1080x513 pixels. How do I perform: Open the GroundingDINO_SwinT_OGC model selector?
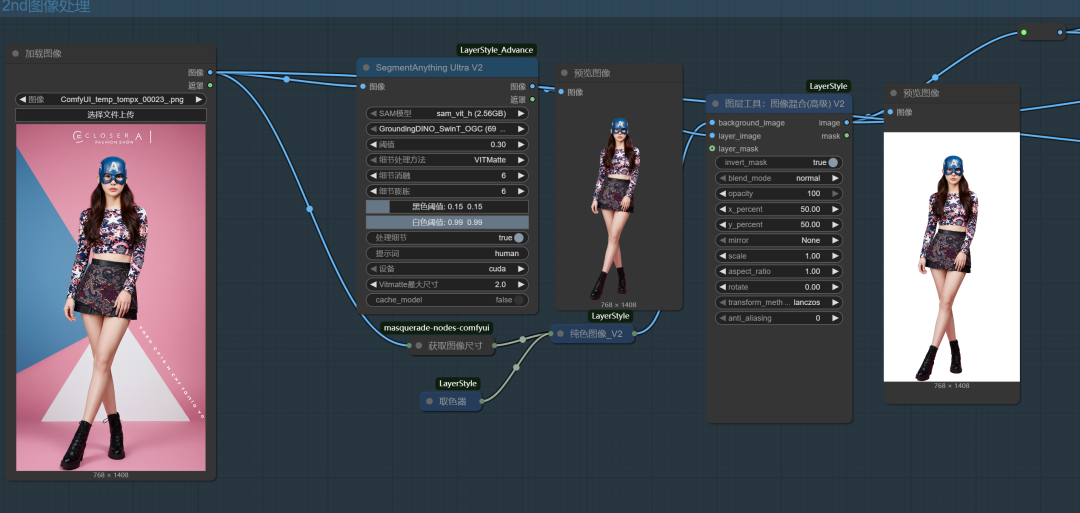point(447,129)
